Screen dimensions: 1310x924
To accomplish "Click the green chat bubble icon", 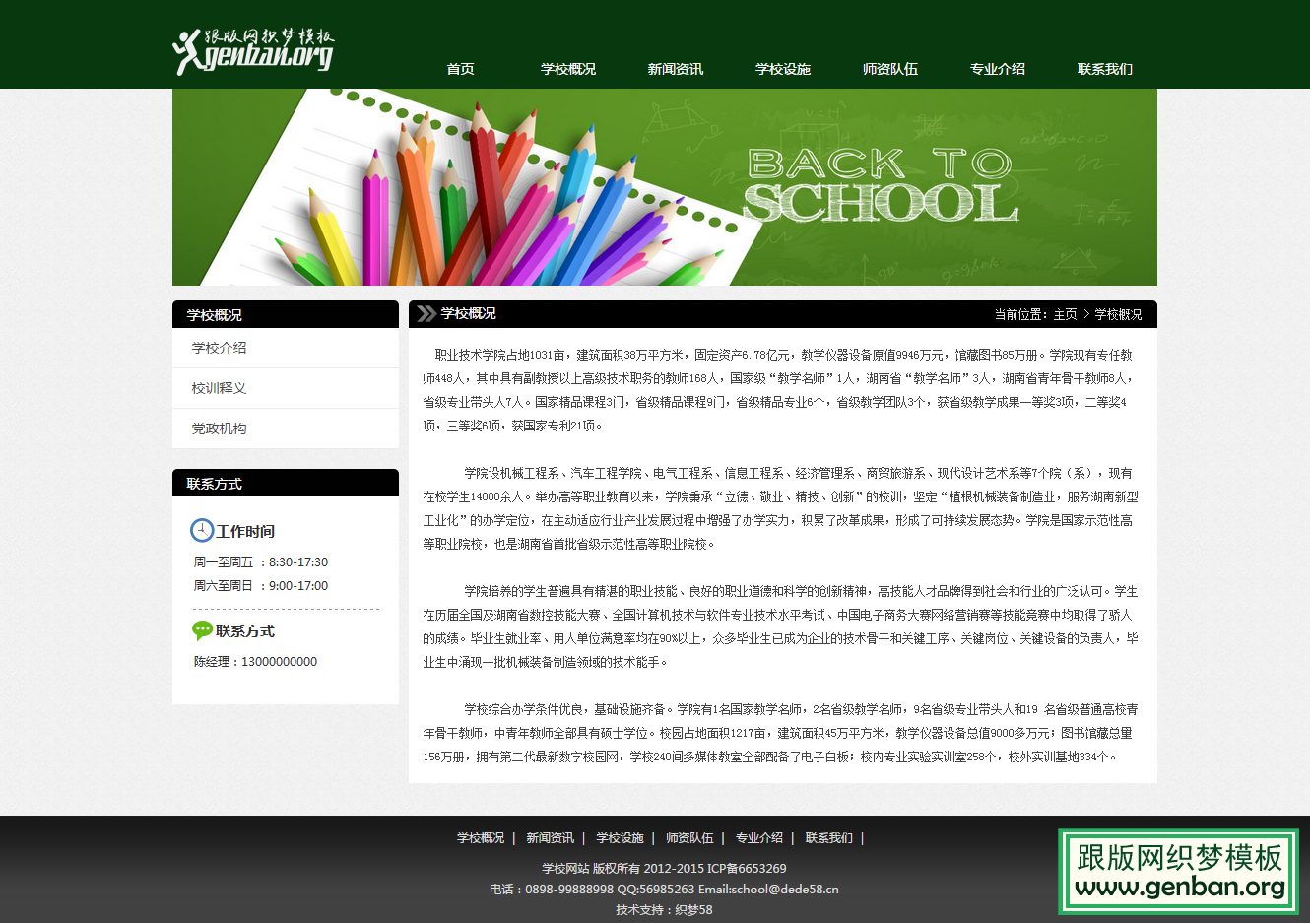I will (x=202, y=630).
